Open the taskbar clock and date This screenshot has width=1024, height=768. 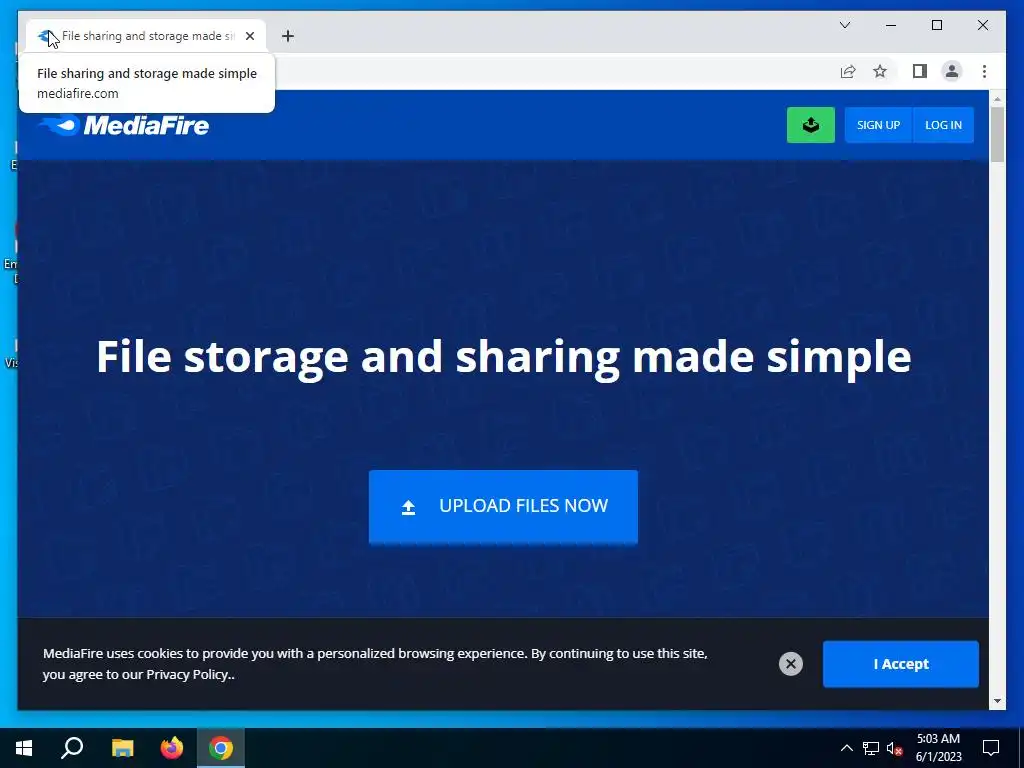(938, 748)
